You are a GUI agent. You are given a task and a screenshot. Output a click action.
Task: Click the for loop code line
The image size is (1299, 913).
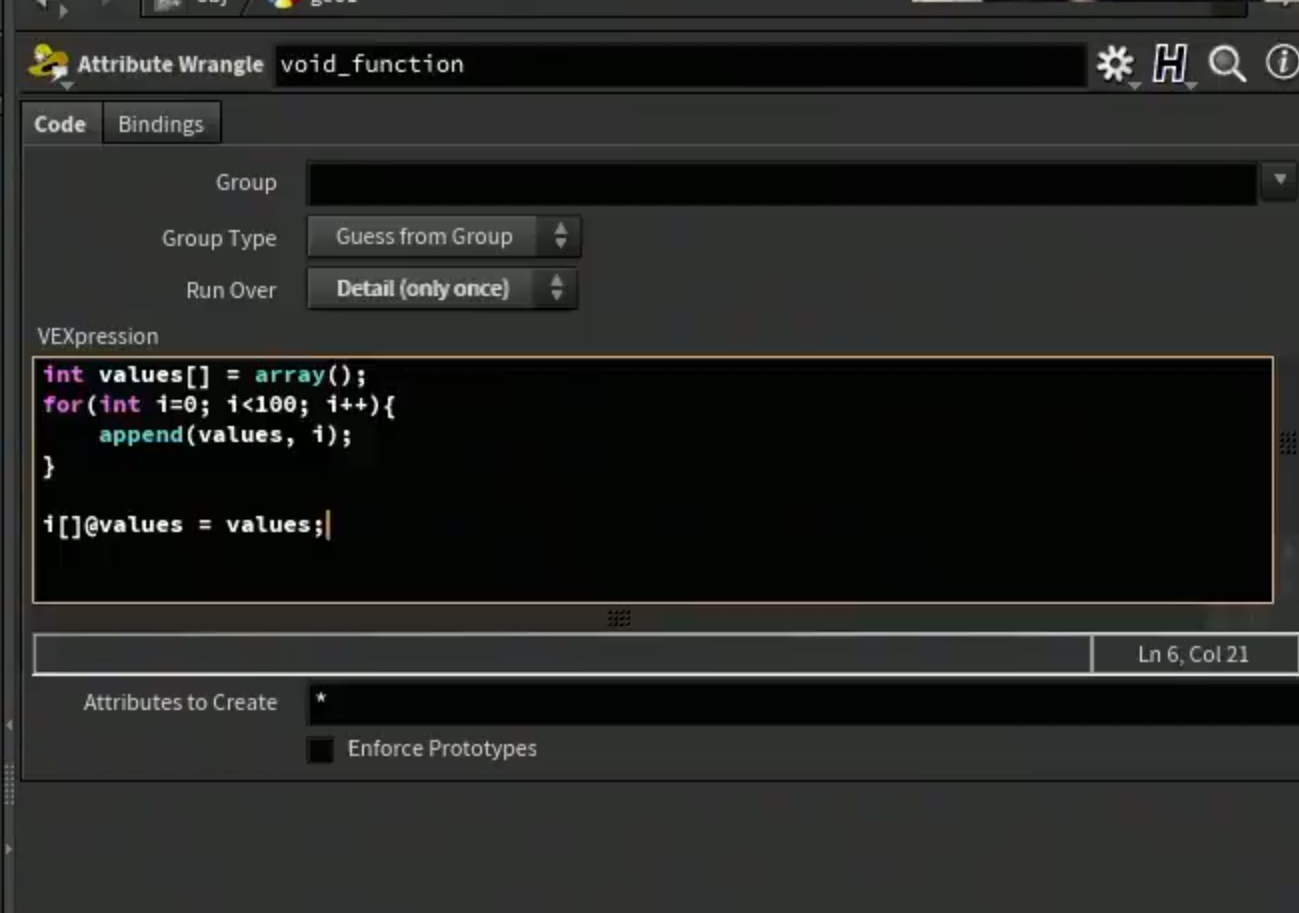pos(219,405)
